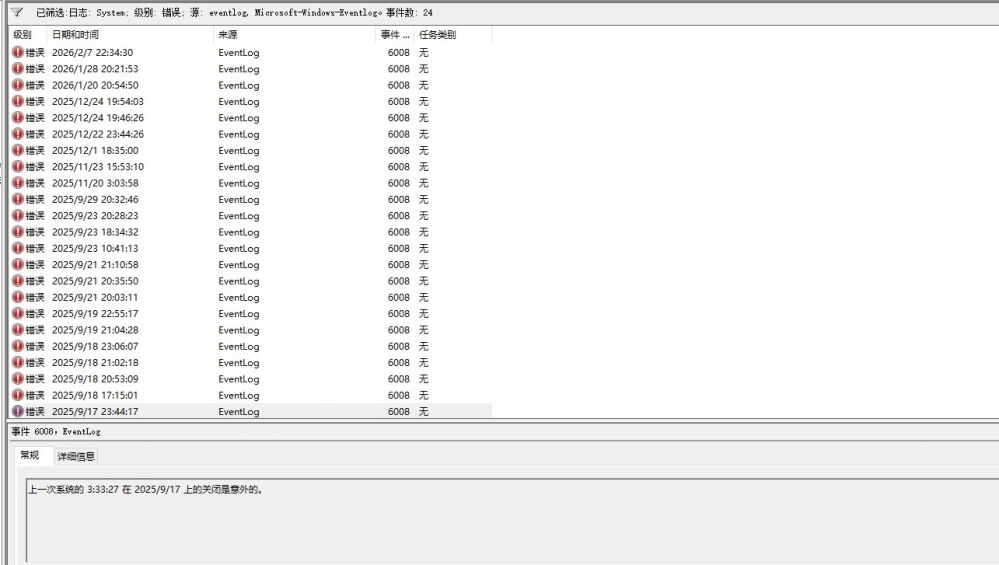Select the event dated 2025/9/18 17:15:01
Screen dimensions: 999x565
click(x=95, y=395)
